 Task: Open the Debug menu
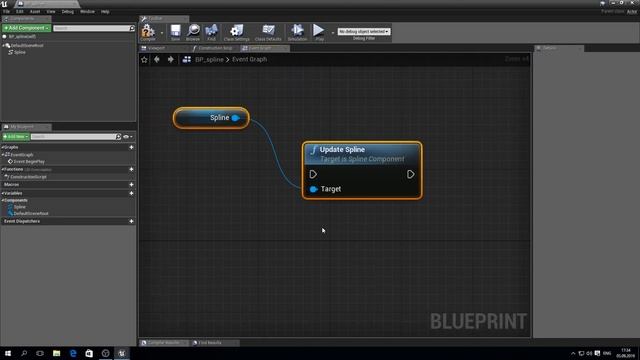68,11
